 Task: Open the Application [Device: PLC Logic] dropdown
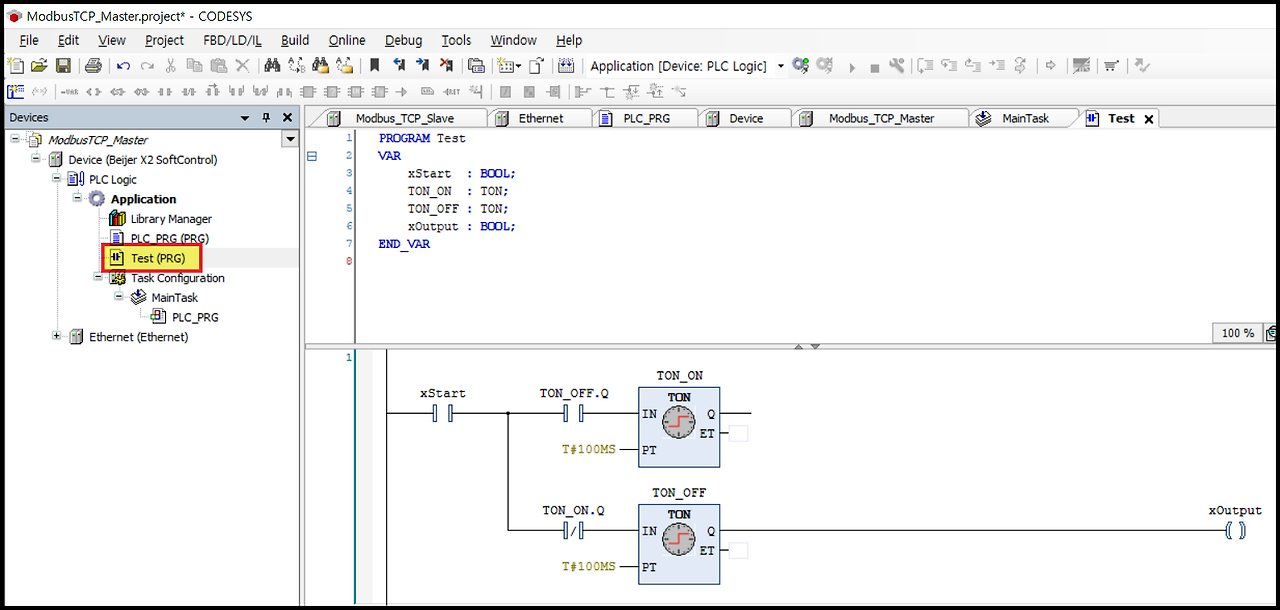tap(782, 65)
